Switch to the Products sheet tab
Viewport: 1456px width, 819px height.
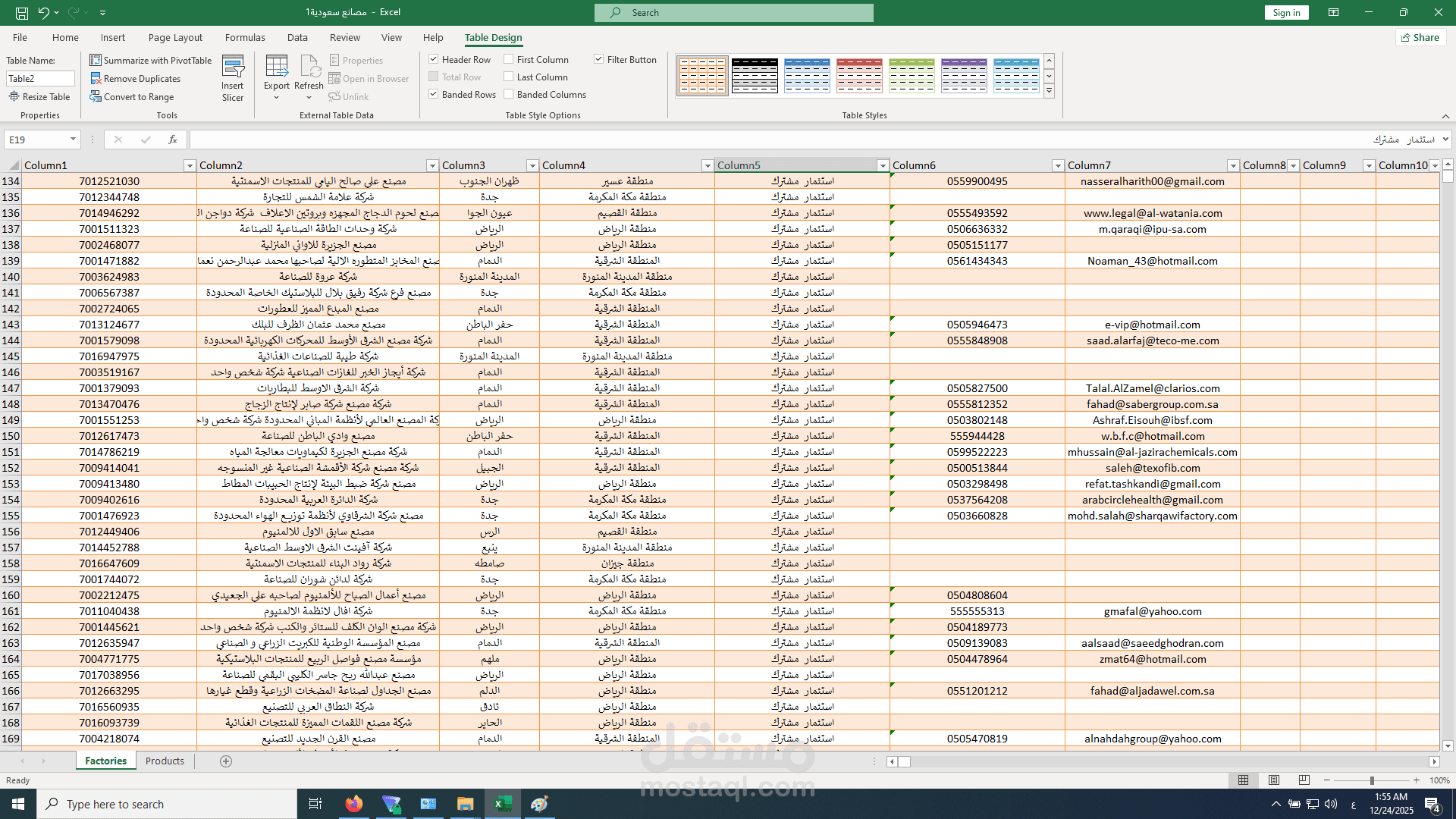click(x=165, y=761)
